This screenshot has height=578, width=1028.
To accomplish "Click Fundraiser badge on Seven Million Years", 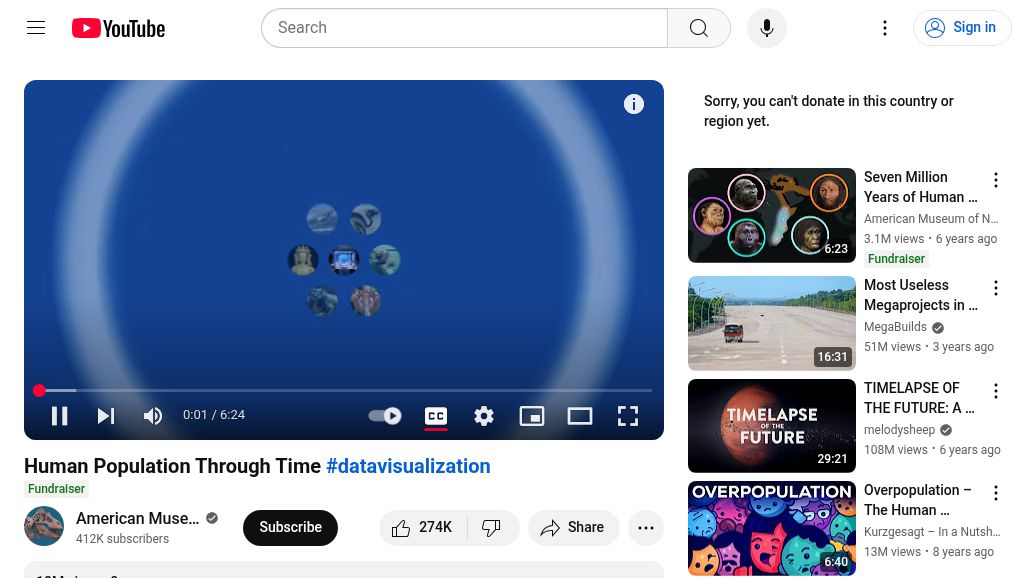I will tap(896, 259).
